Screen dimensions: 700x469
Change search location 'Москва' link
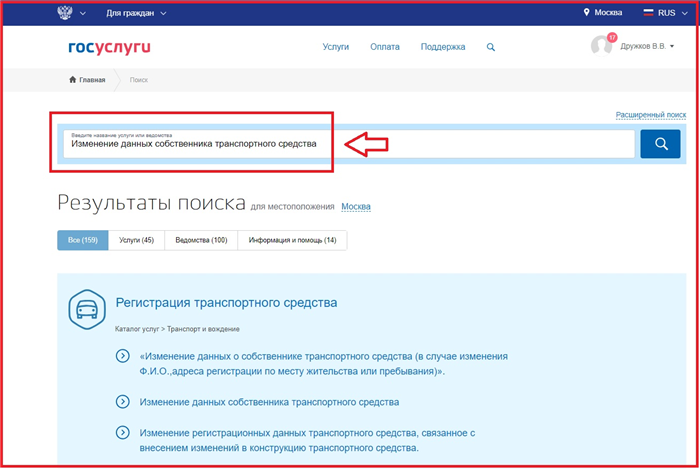click(356, 207)
